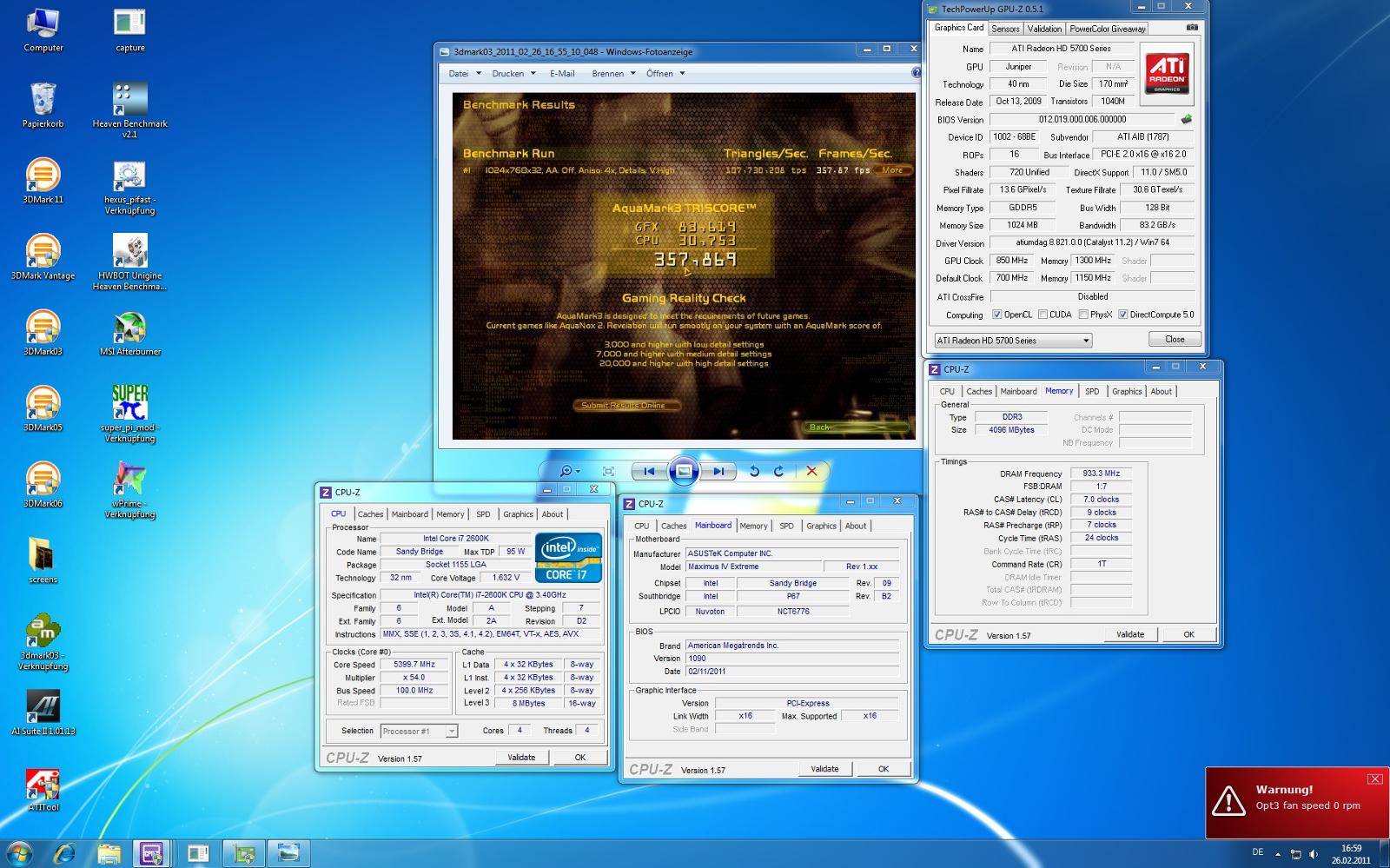Click GPU-Z BIOS save icon

coord(1187,119)
